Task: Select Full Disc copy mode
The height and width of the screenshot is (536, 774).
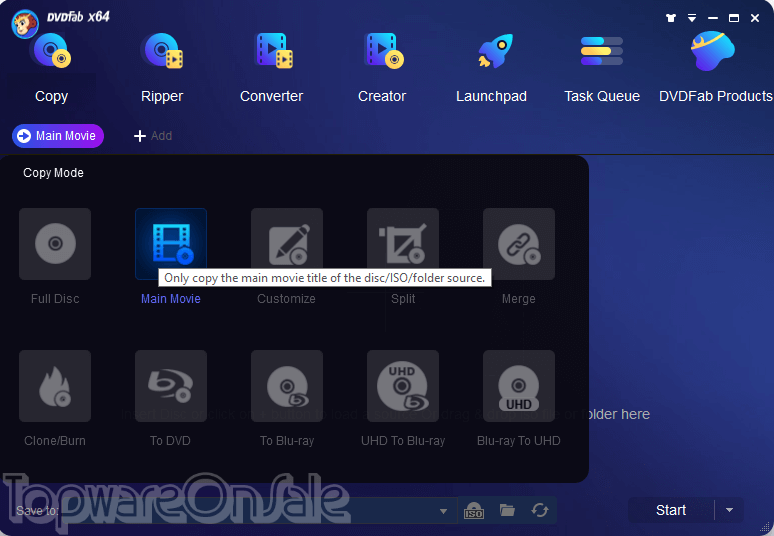Action: 55,244
